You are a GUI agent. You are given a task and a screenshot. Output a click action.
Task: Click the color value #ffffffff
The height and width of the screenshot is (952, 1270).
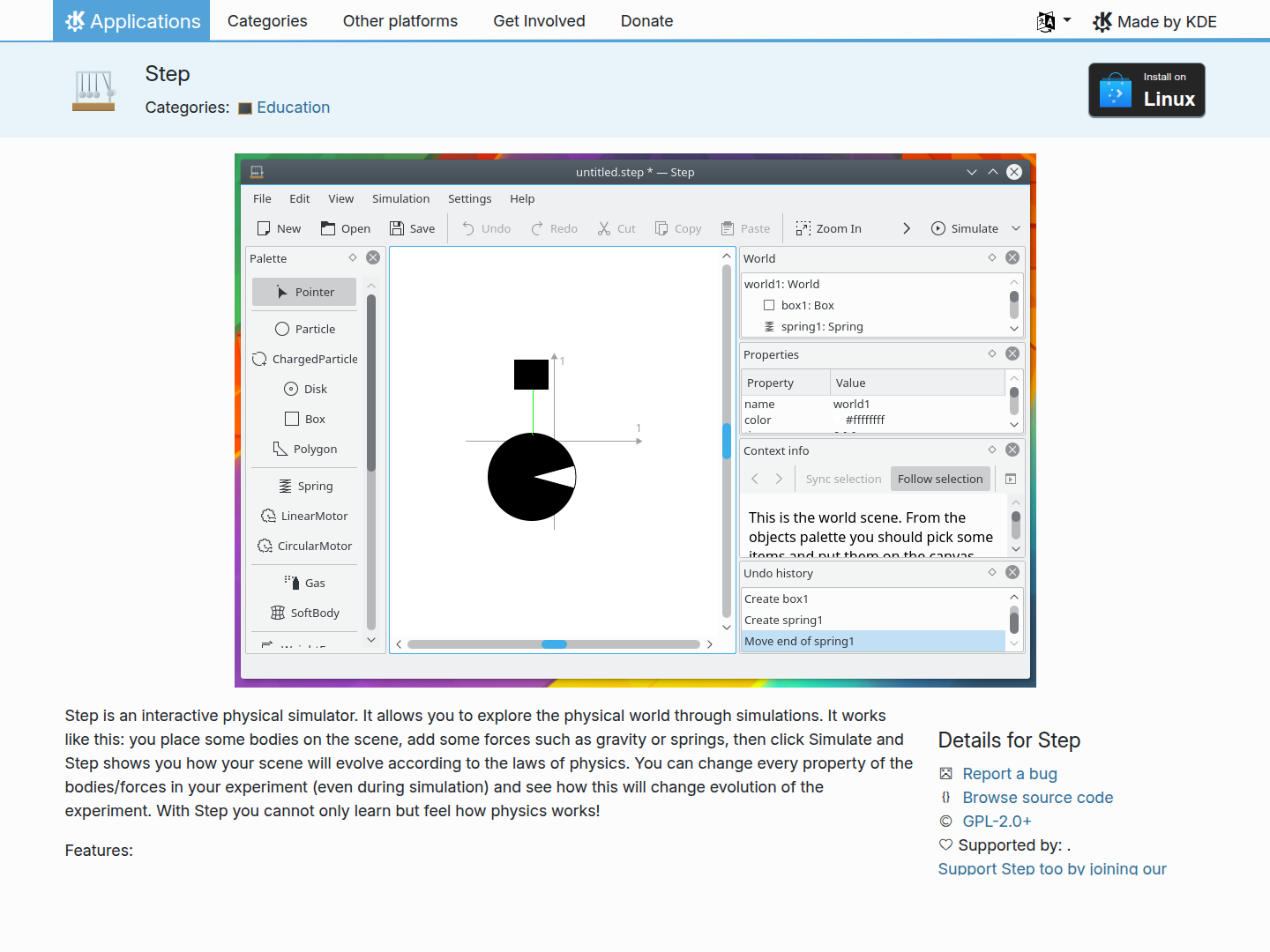click(x=864, y=420)
